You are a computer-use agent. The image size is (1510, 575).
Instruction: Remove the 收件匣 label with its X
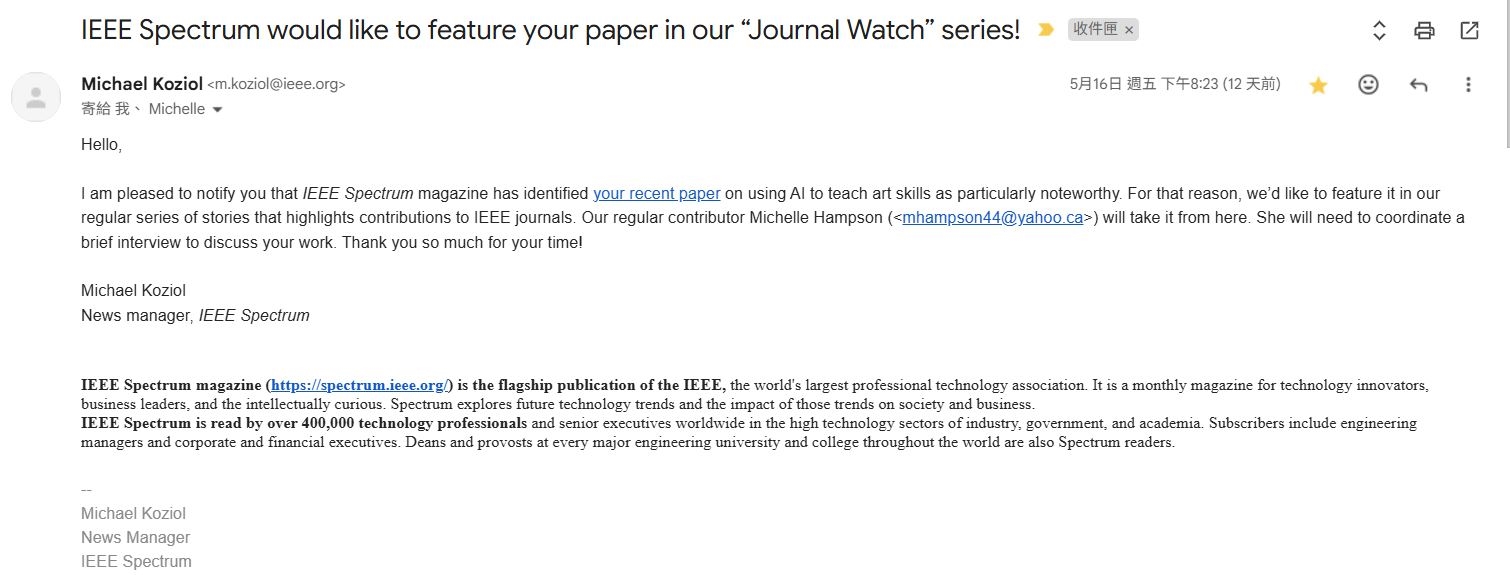(1129, 30)
